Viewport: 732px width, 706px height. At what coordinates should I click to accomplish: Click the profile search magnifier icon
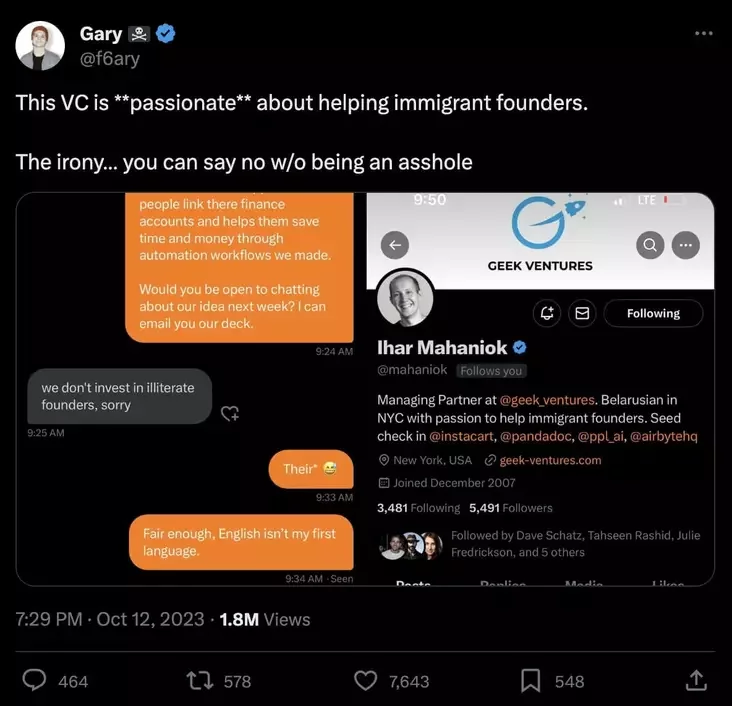pyautogui.click(x=650, y=245)
